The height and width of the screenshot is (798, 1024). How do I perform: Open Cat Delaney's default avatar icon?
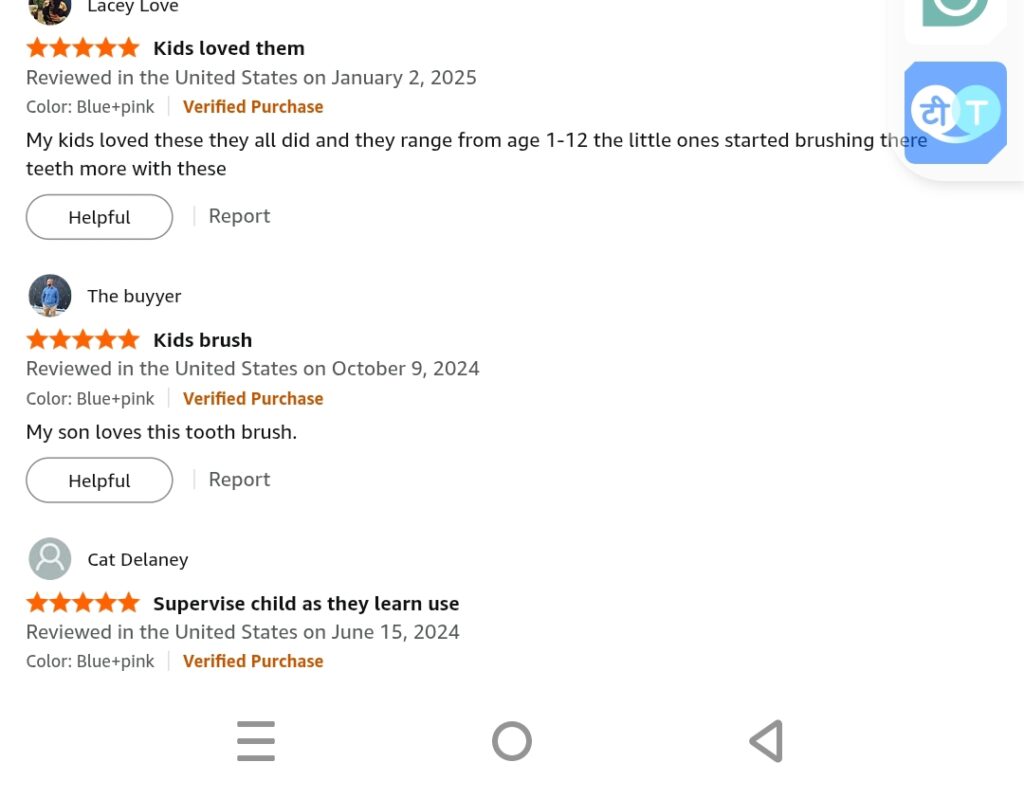[x=50, y=559]
